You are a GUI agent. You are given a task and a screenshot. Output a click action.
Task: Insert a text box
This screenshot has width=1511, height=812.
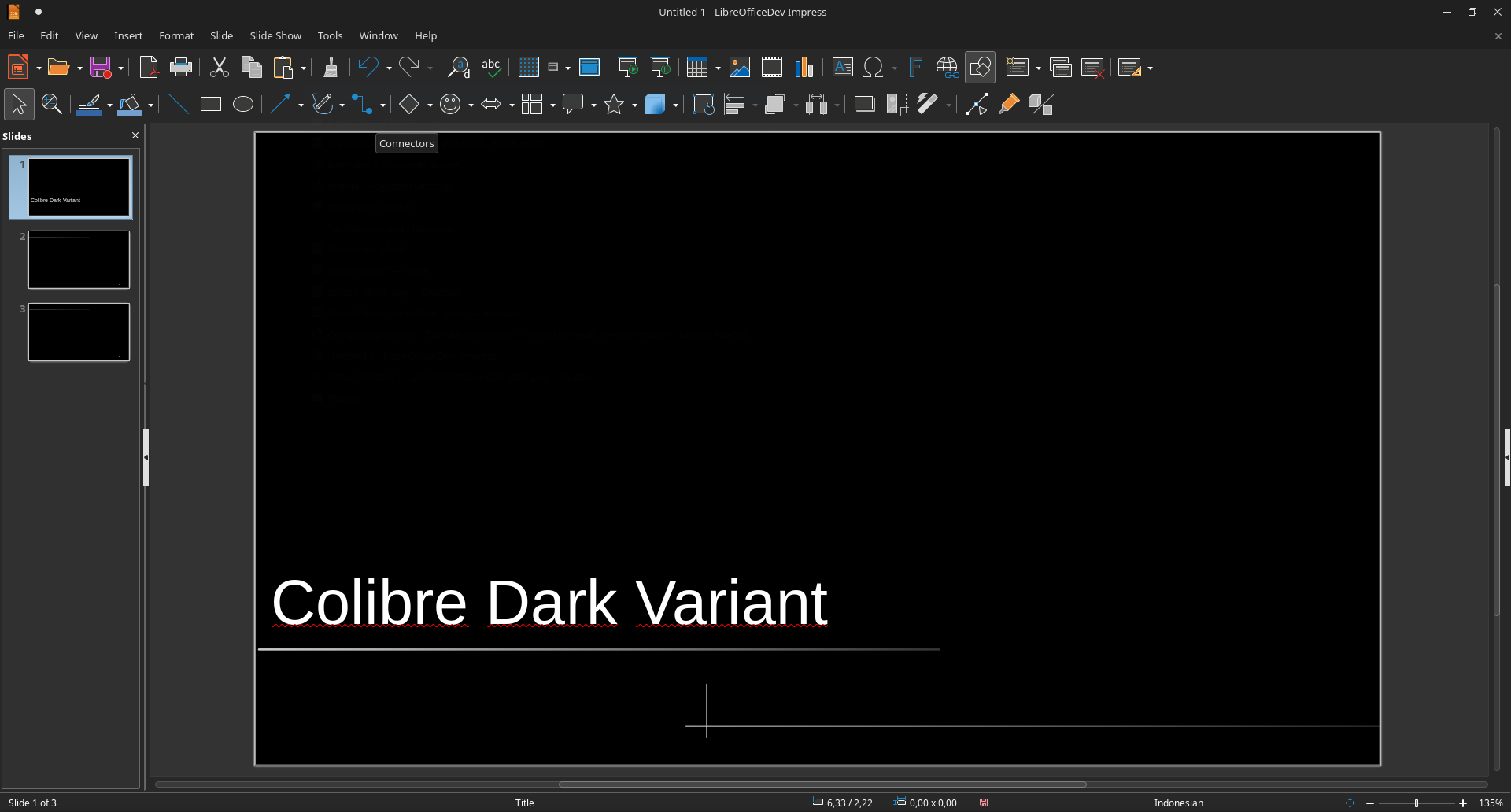point(843,68)
